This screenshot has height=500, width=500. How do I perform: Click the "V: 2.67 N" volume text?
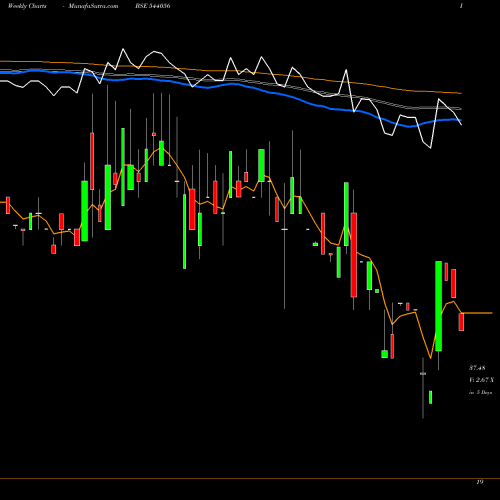pyautogui.click(x=481, y=380)
